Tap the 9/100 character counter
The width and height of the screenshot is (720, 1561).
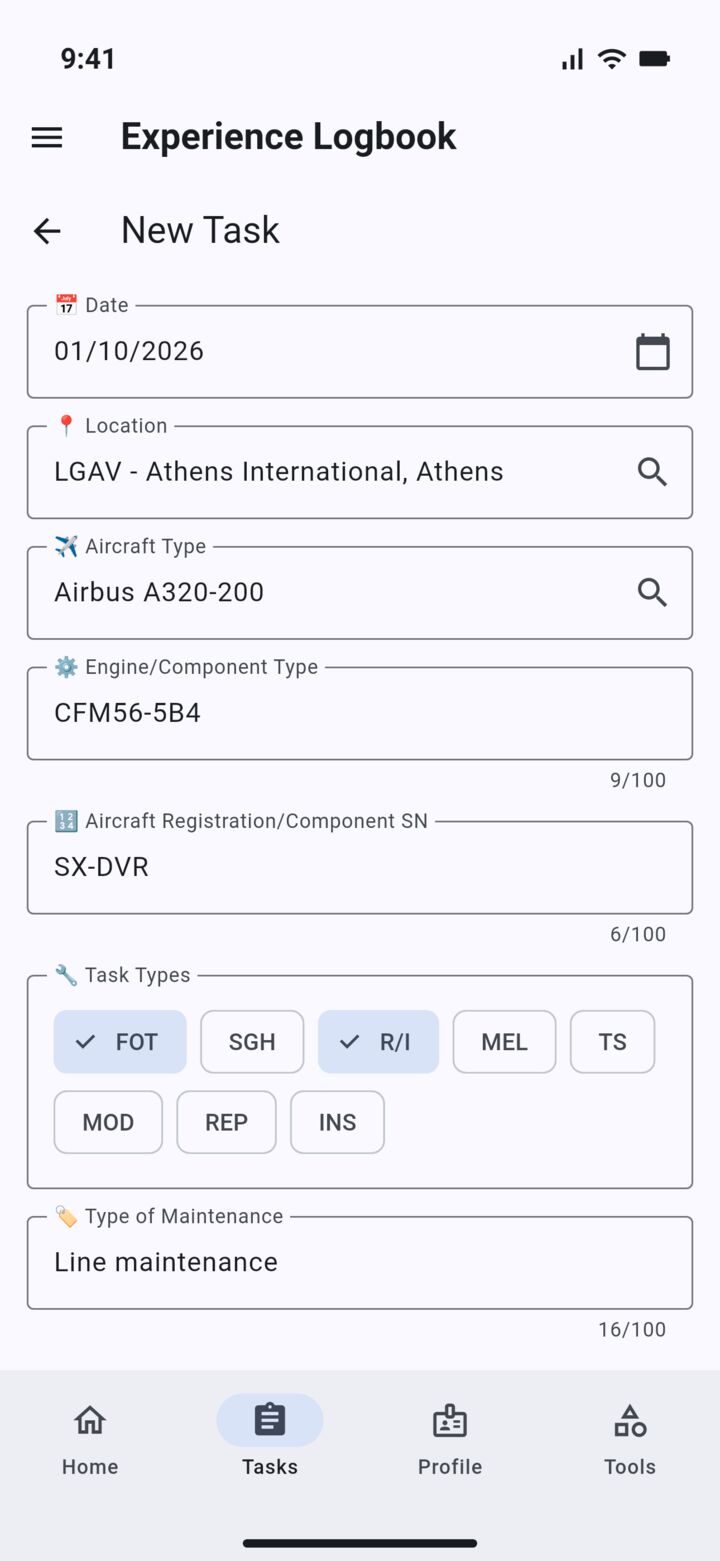tap(638, 780)
